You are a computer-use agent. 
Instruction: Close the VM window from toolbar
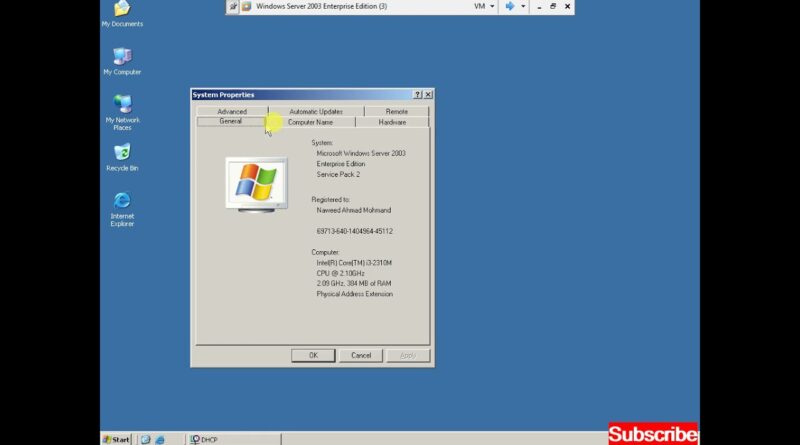tap(567, 7)
